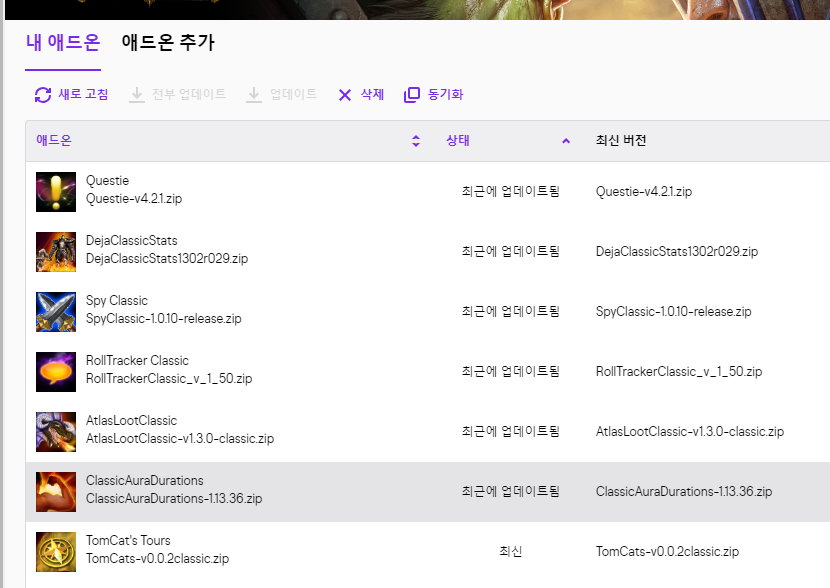Click the sync (동기화) icon
The width and height of the screenshot is (830, 588).
click(412, 95)
